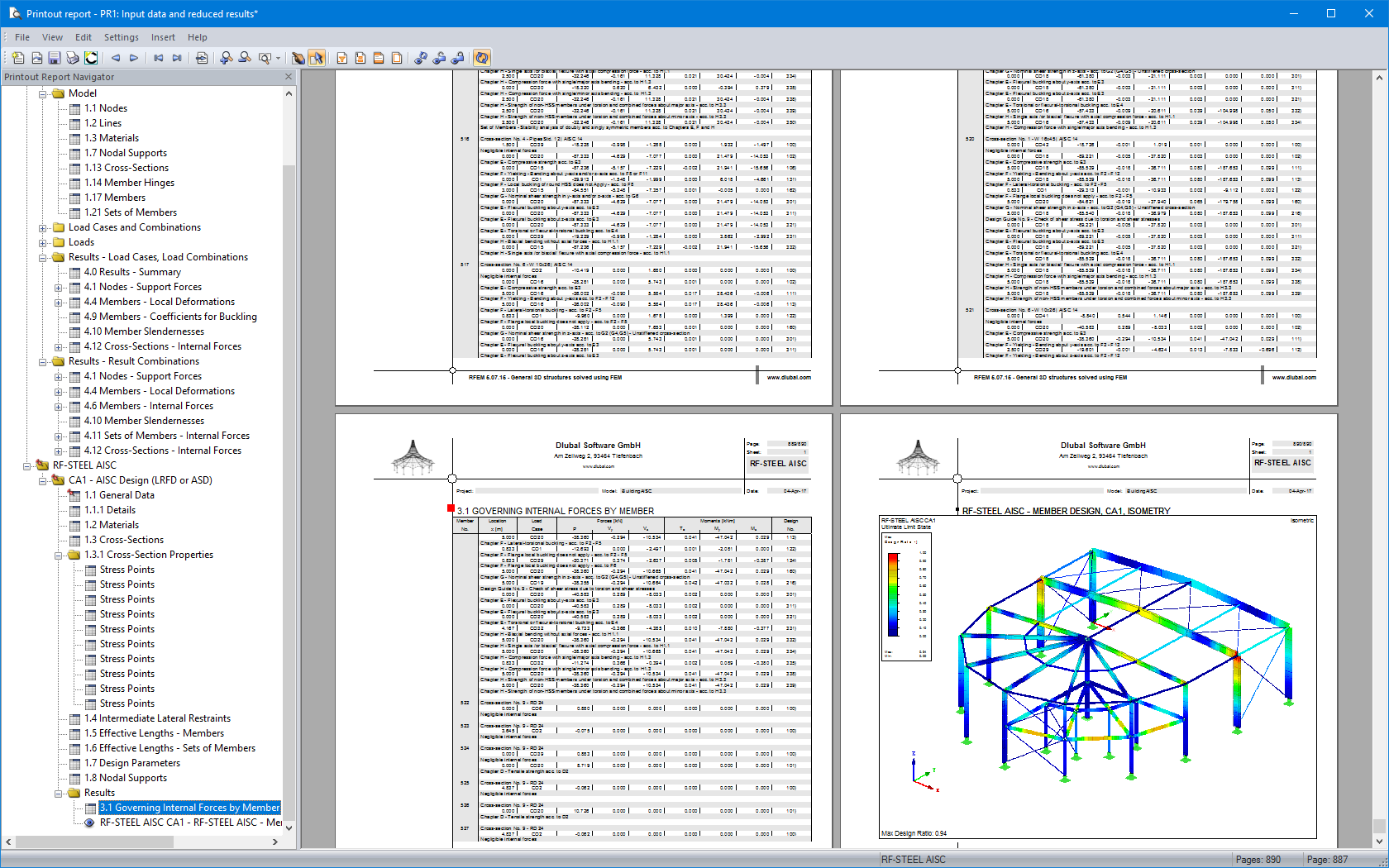Image resolution: width=1389 pixels, height=868 pixels.
Task: Click the zoom out magnifier icon
Action: [x=245, y=58]
